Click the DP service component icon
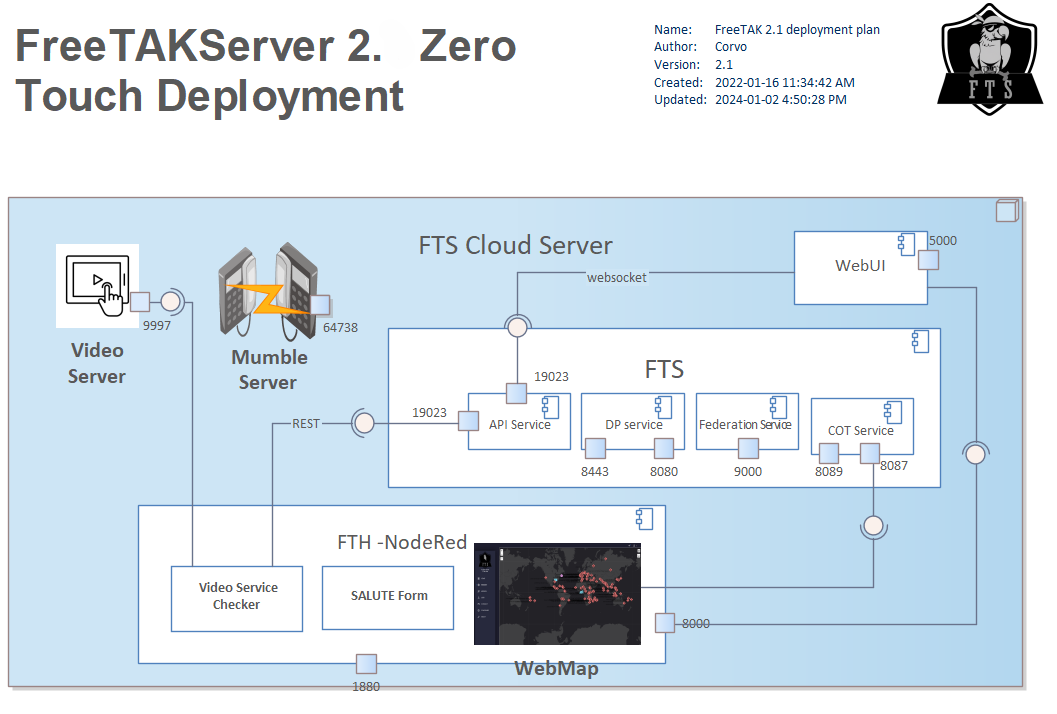Screen dimensions: 1057x714 [664, 407]
